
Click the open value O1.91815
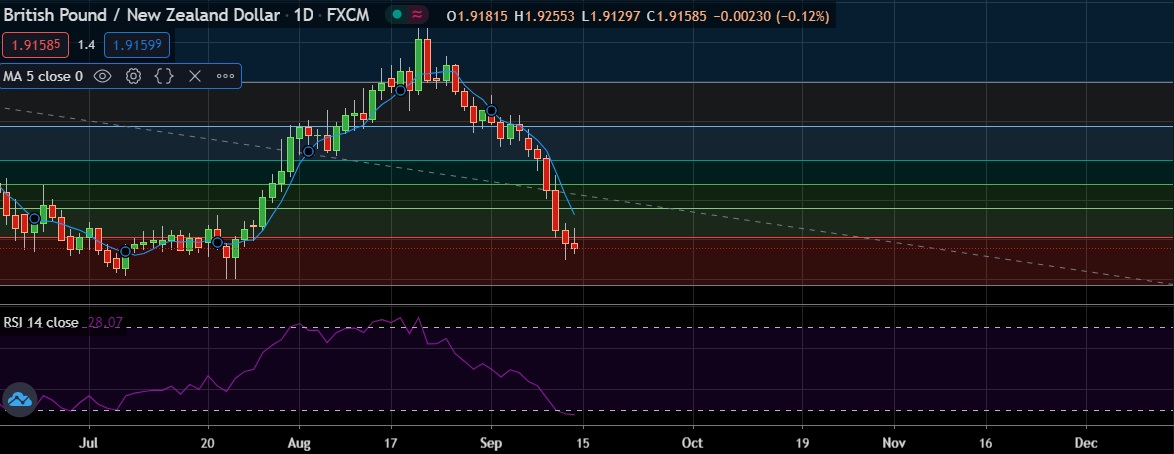coord(477,16)
